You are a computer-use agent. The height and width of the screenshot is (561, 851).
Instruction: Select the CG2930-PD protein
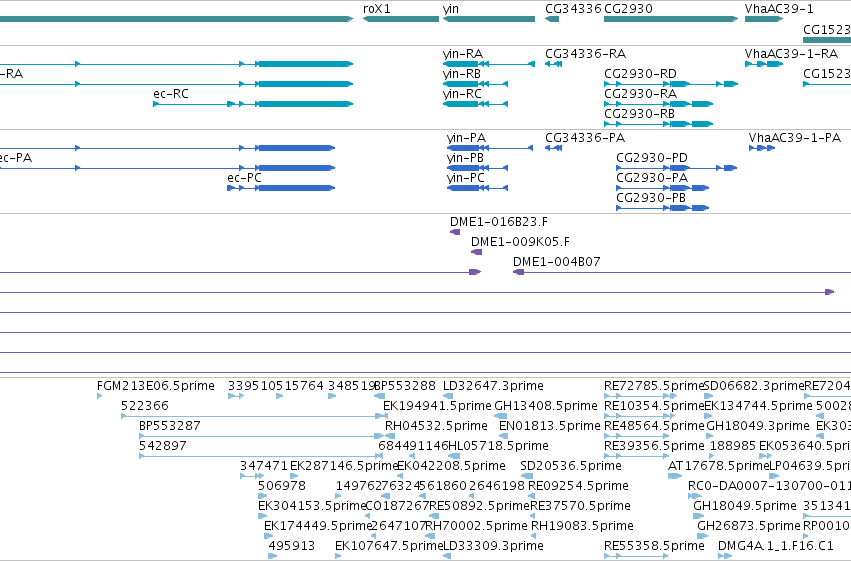coord(676,168)
